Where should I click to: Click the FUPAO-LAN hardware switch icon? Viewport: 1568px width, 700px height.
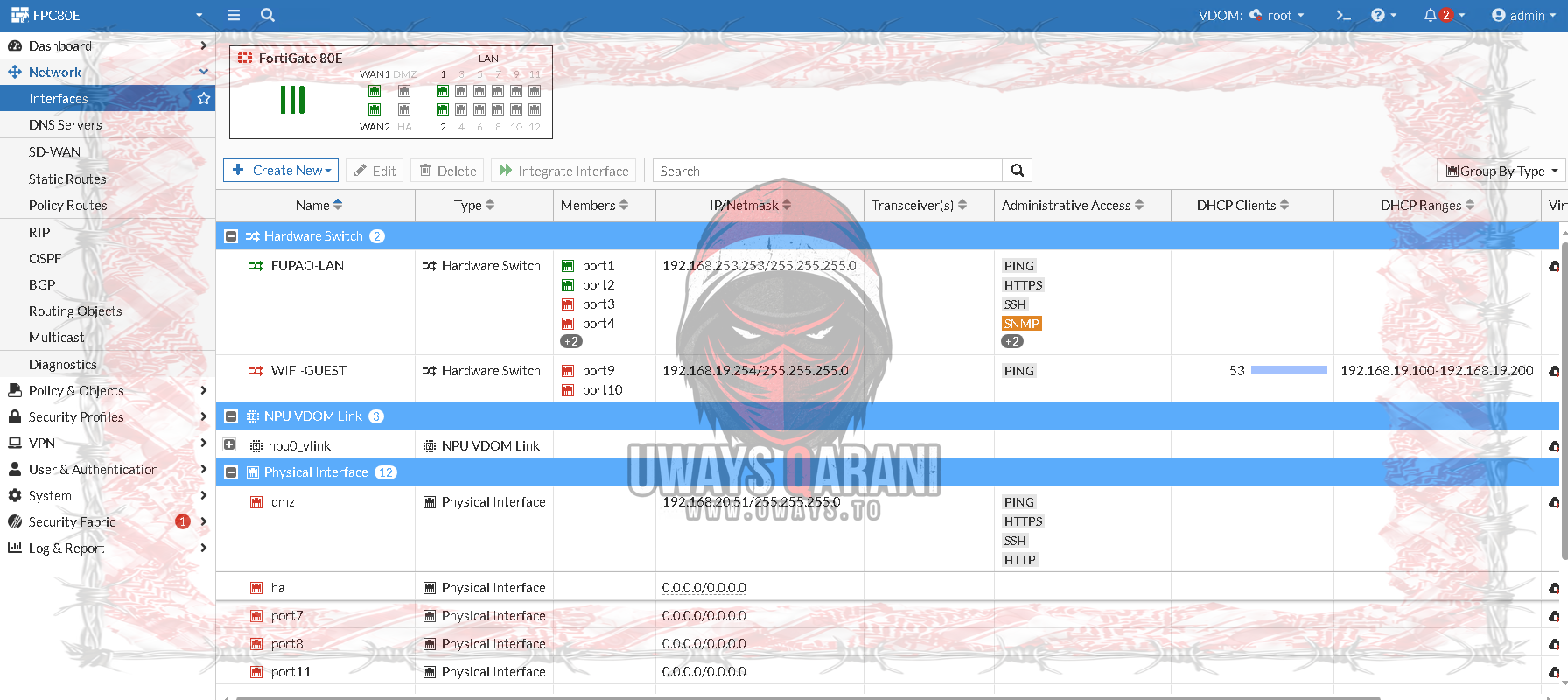tap(256, 266)
